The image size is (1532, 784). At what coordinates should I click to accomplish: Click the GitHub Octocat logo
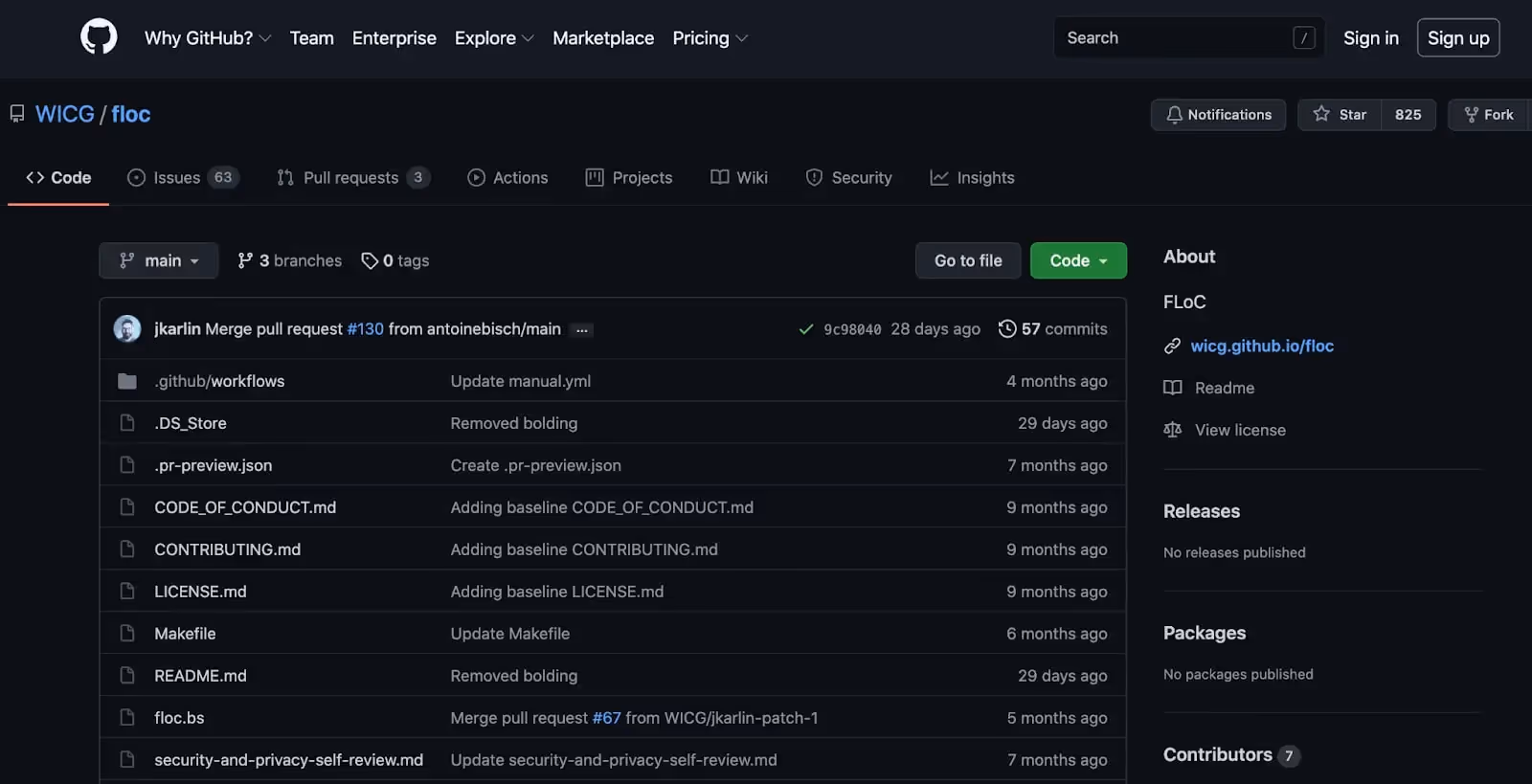pos(99,37)
